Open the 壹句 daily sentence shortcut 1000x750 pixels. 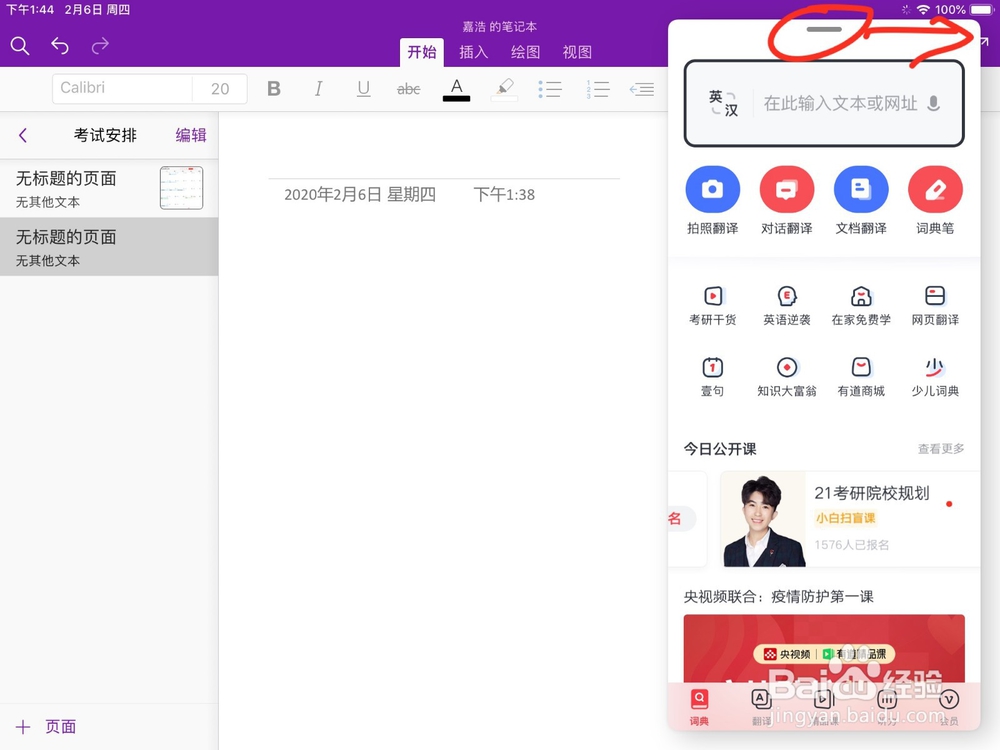(x=712, y=378)
